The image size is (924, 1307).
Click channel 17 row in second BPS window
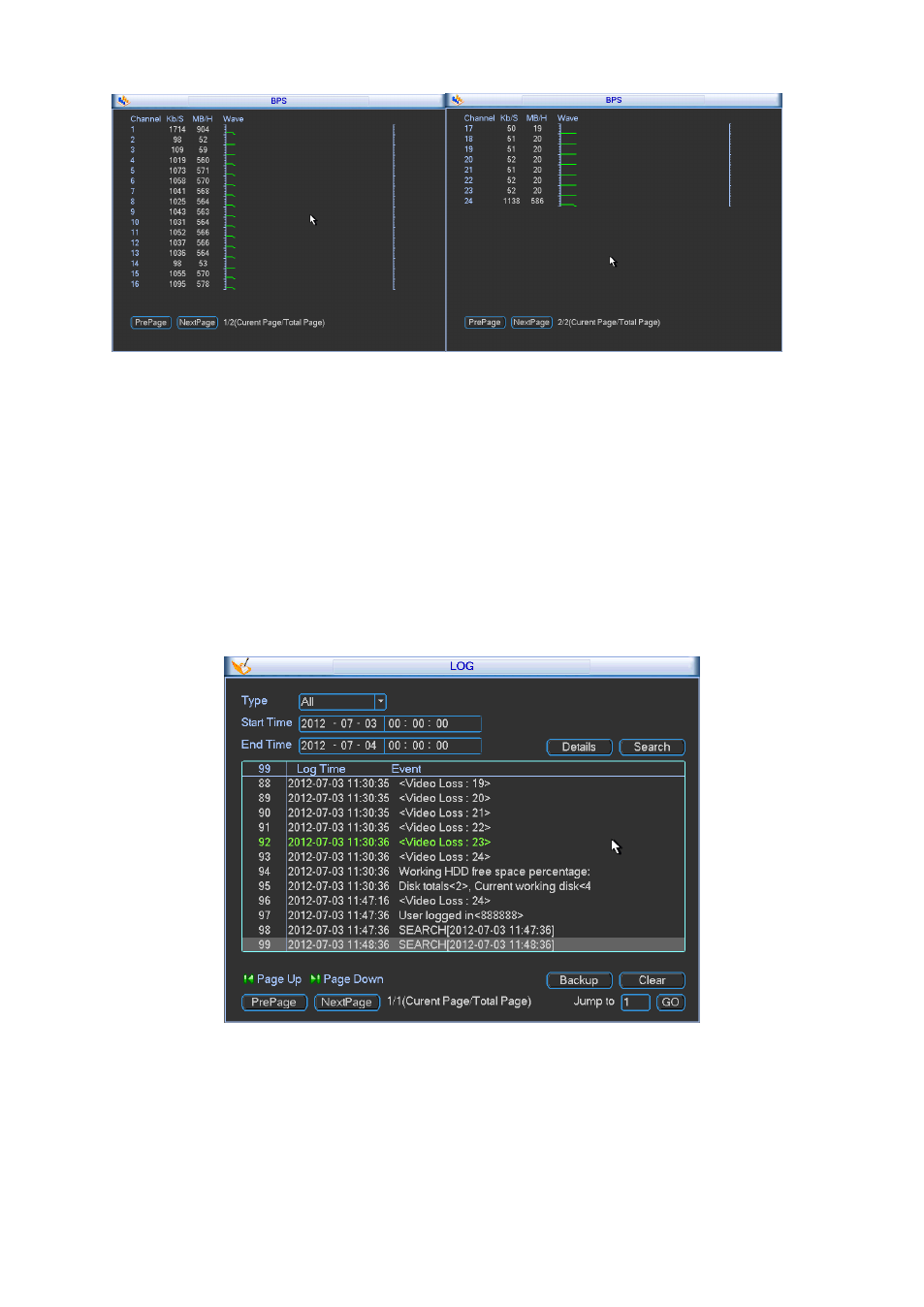(519, 129)
